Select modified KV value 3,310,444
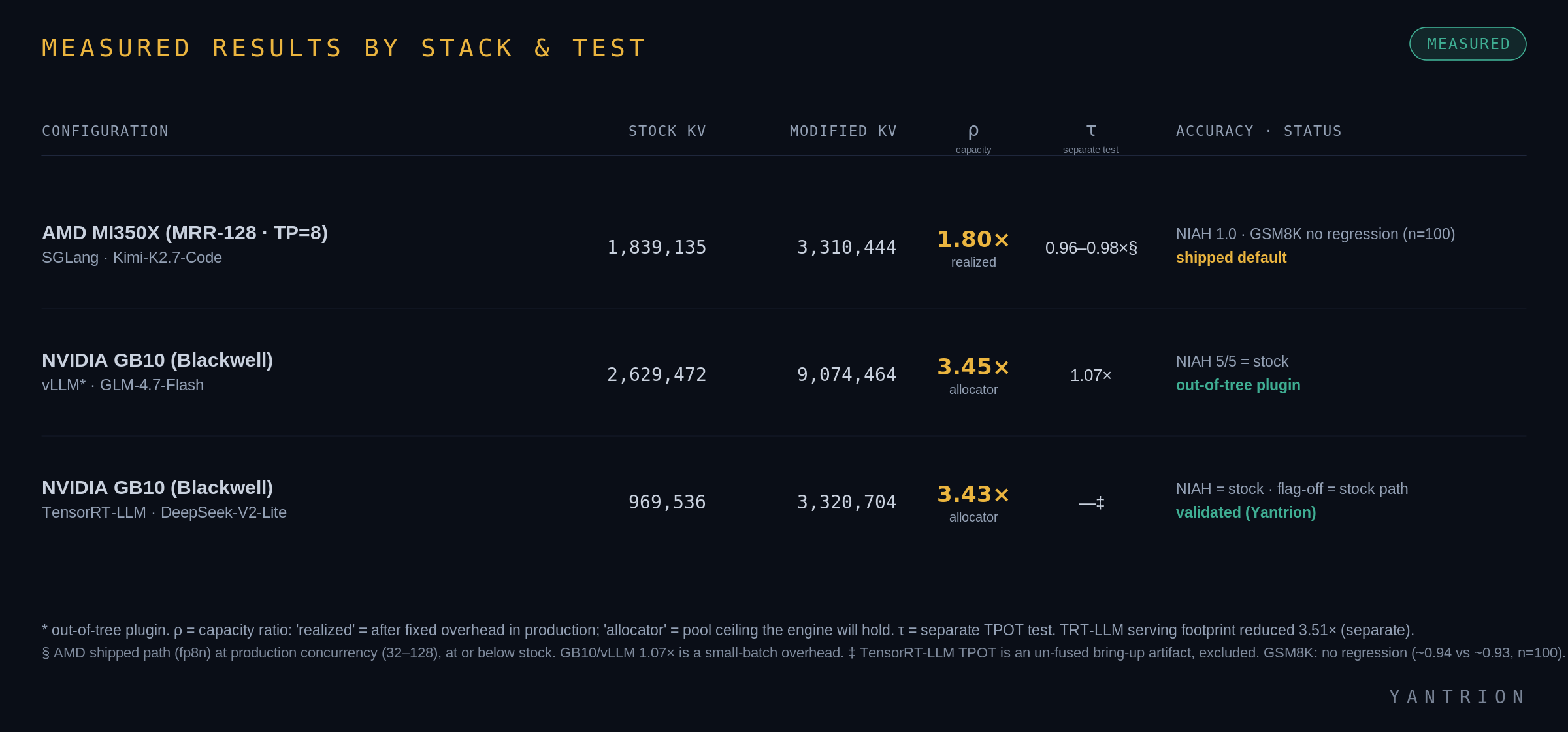Screen dimensions: 1568x732 pos(847,247)
